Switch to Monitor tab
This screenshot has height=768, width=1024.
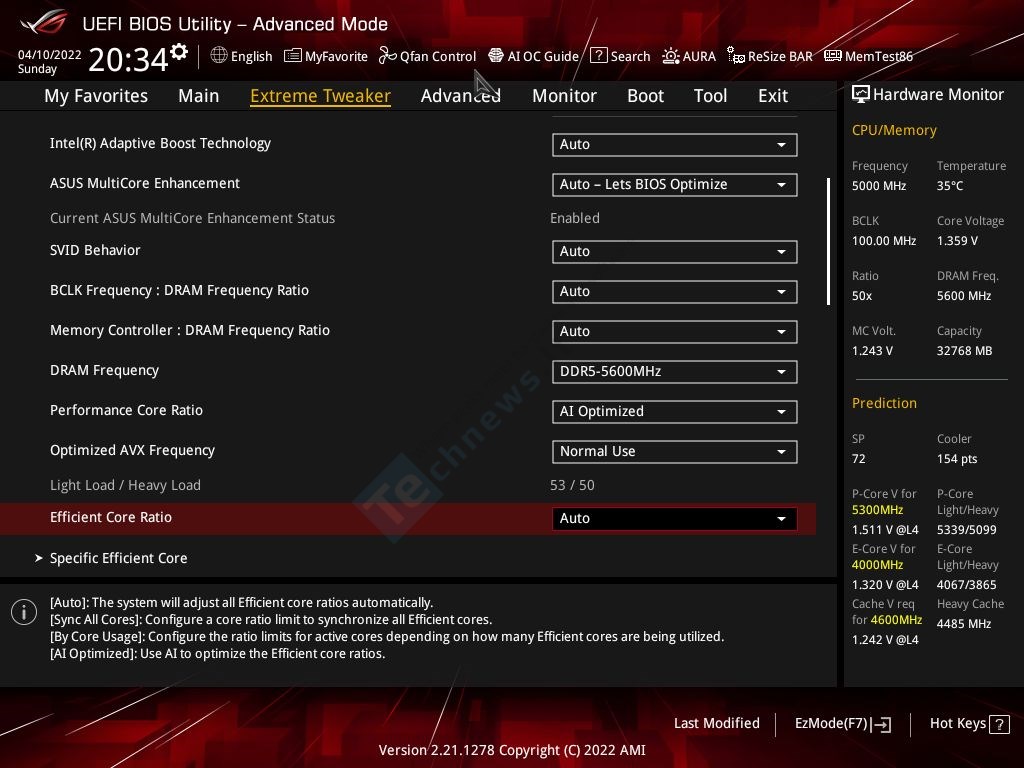point(564,96)
